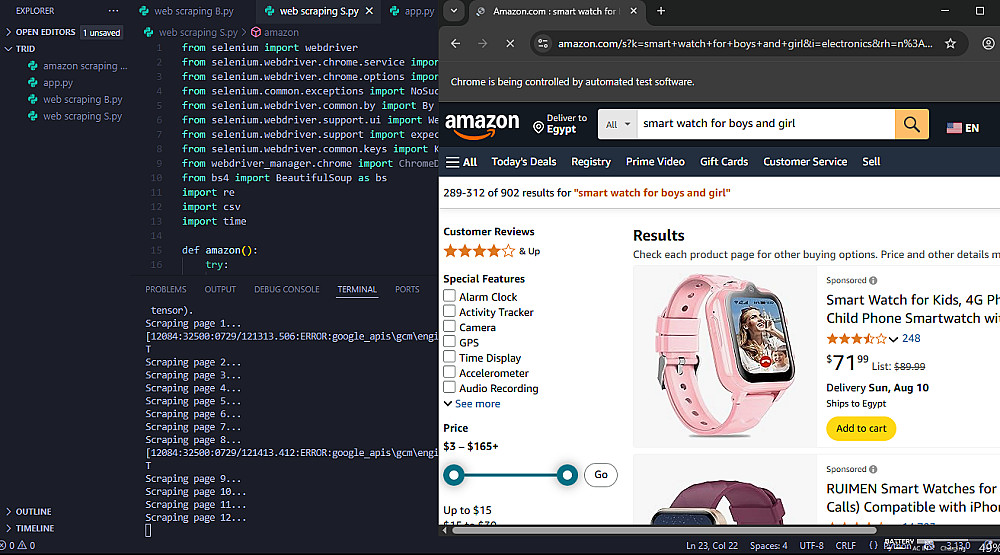
Task: Expand See more special features
Action: [472, 404]
